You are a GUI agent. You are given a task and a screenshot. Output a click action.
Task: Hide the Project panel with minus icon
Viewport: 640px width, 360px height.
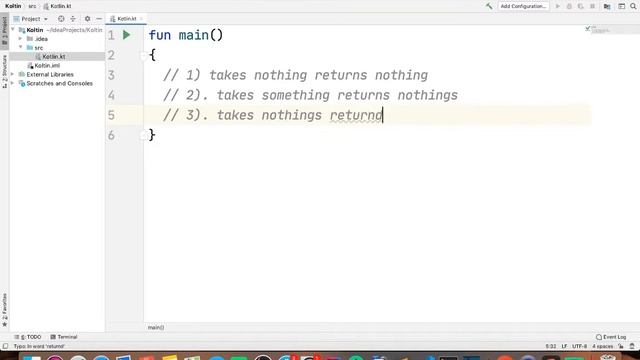point(99,19)
